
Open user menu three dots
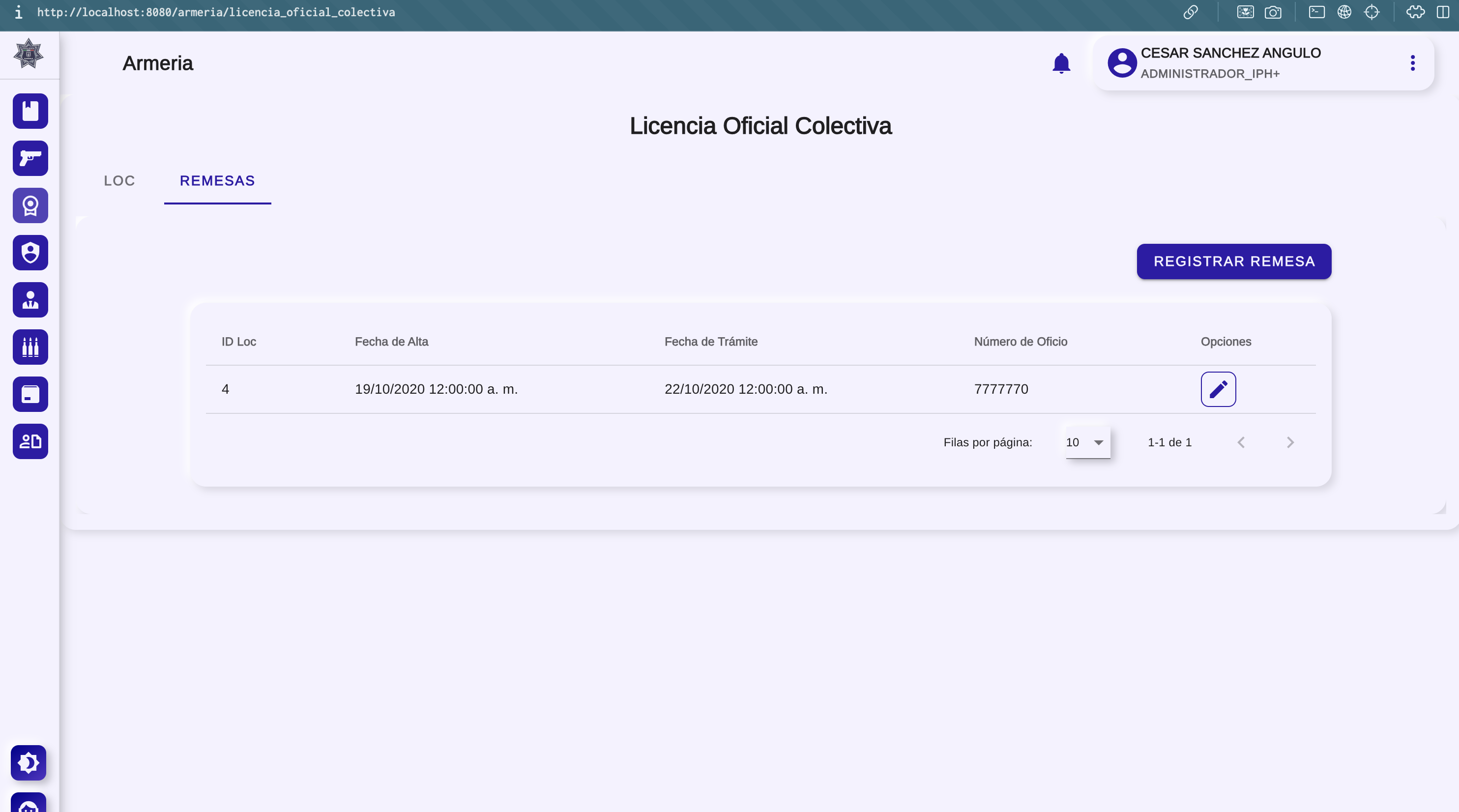coord(1412,63)
